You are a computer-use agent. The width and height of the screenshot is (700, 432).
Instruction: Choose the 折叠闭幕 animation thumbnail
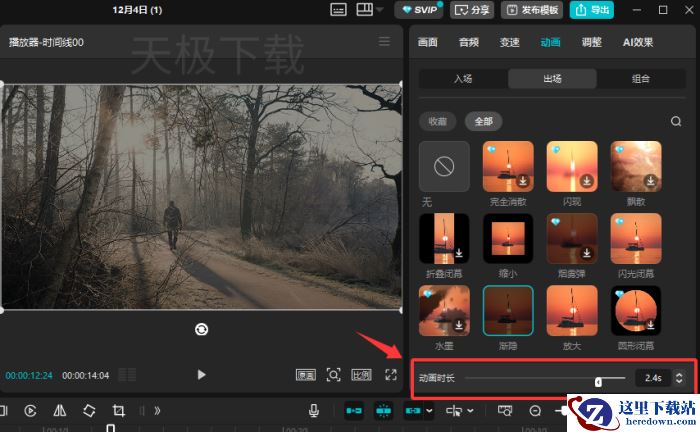point(444,238)
